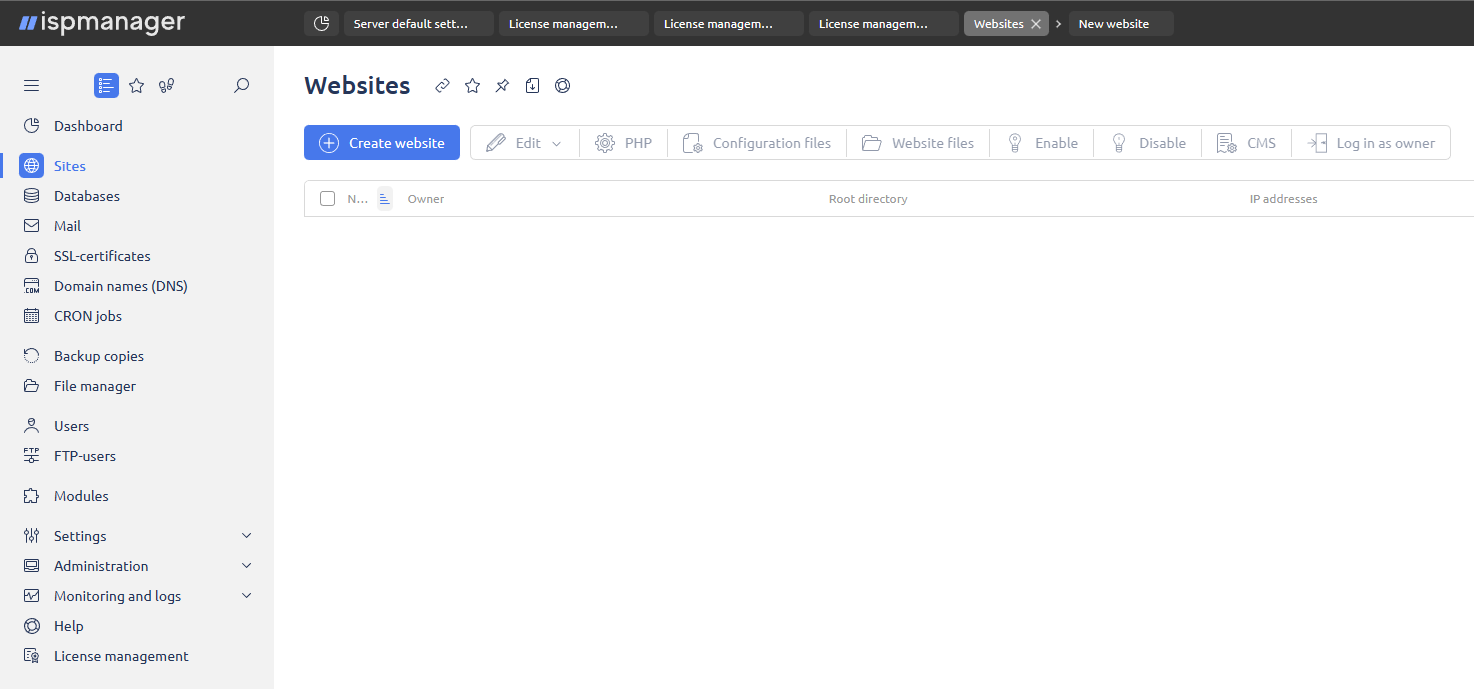Close the Websites tab with its X
Screen dimensions: 1474x689
point(1036,24)
